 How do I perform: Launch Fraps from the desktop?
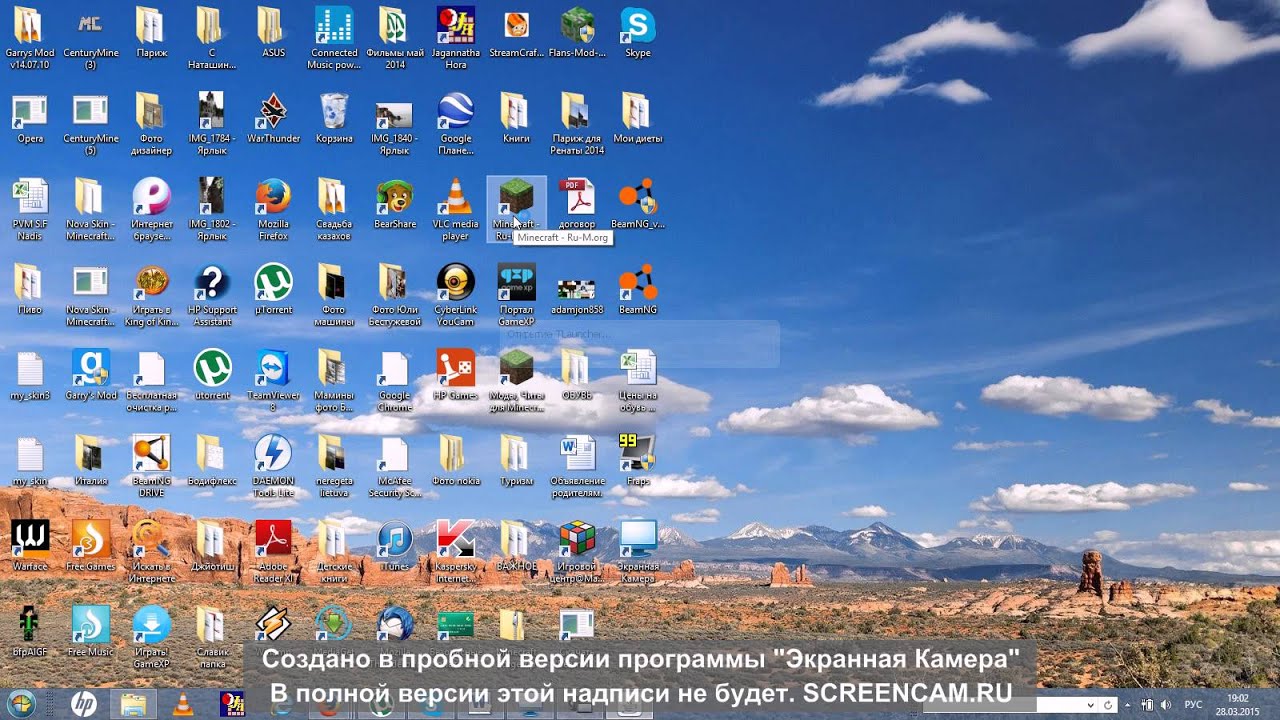click(x=638, y=460)
